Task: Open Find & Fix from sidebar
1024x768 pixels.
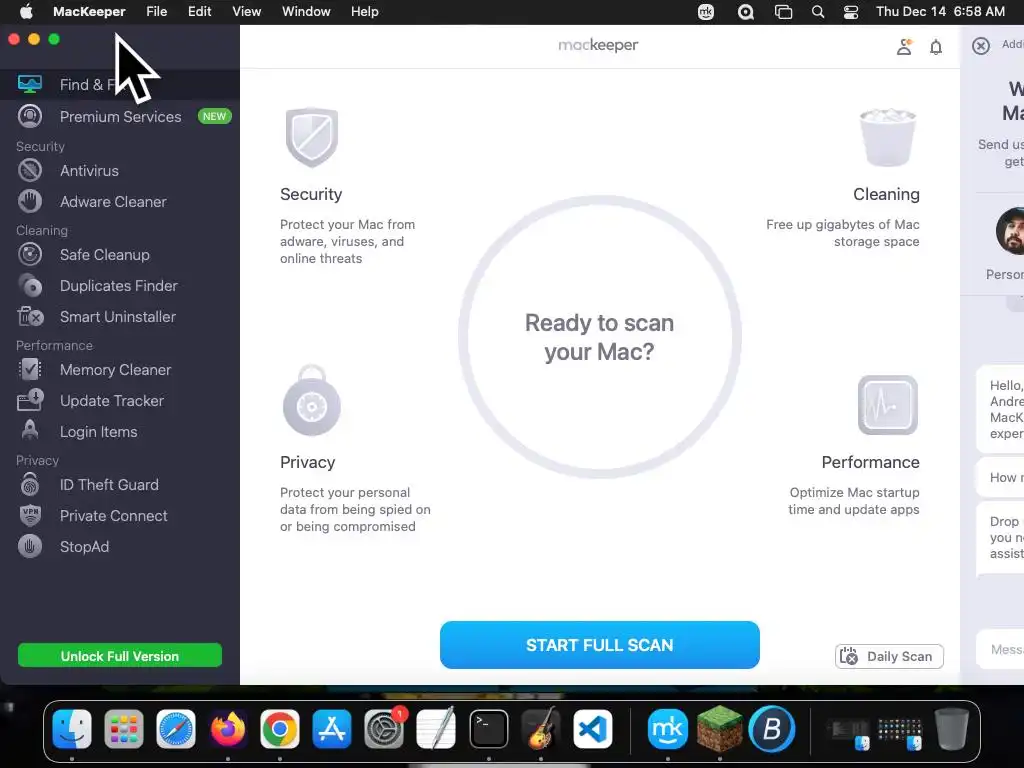Action: coord(120,84)
